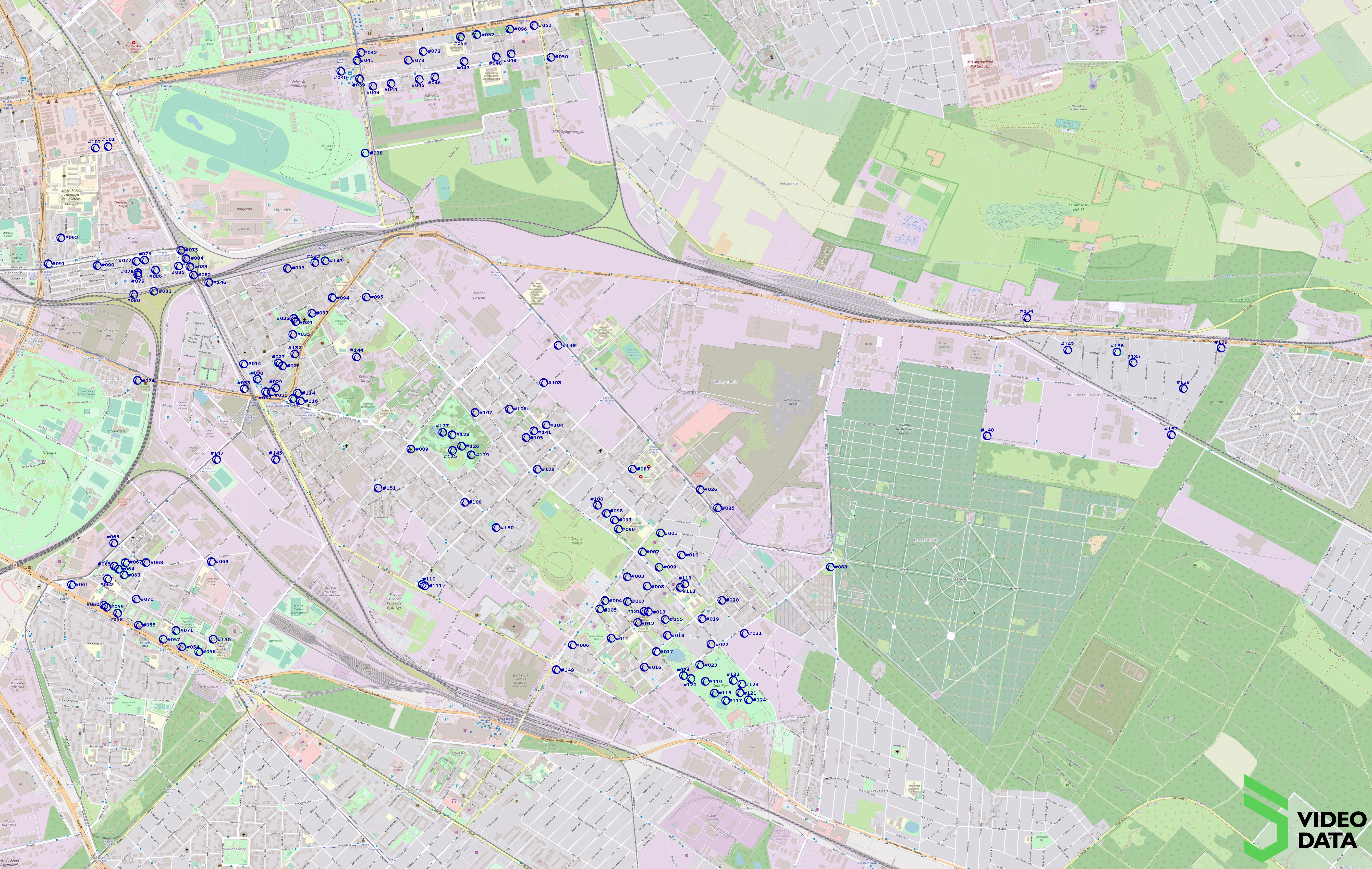The height and width of the screenshot is (869, 1372).
Task: Click the marker labeled #145
Action: pos(276,459)
